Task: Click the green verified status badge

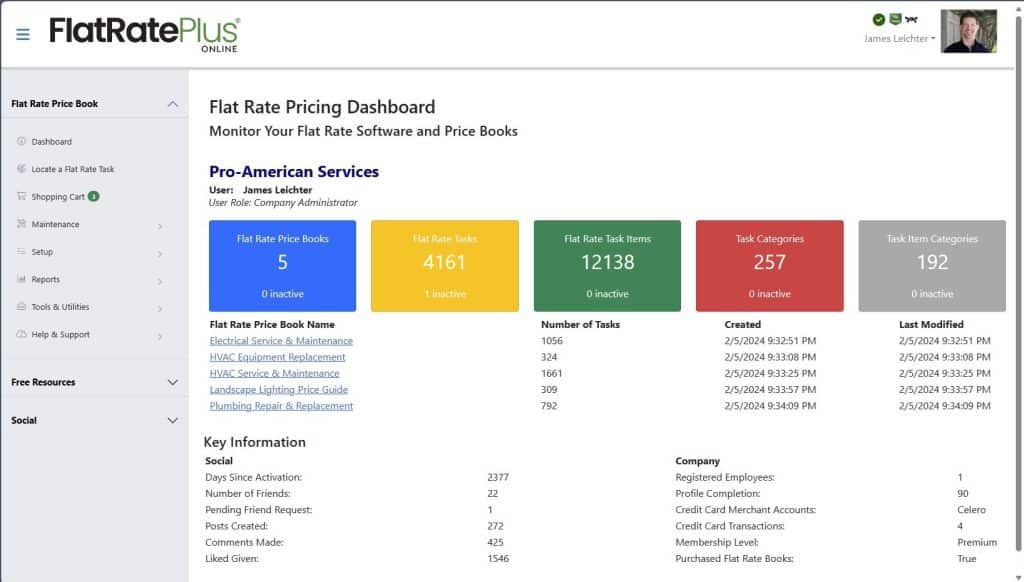Action: [x=879, y=19]
